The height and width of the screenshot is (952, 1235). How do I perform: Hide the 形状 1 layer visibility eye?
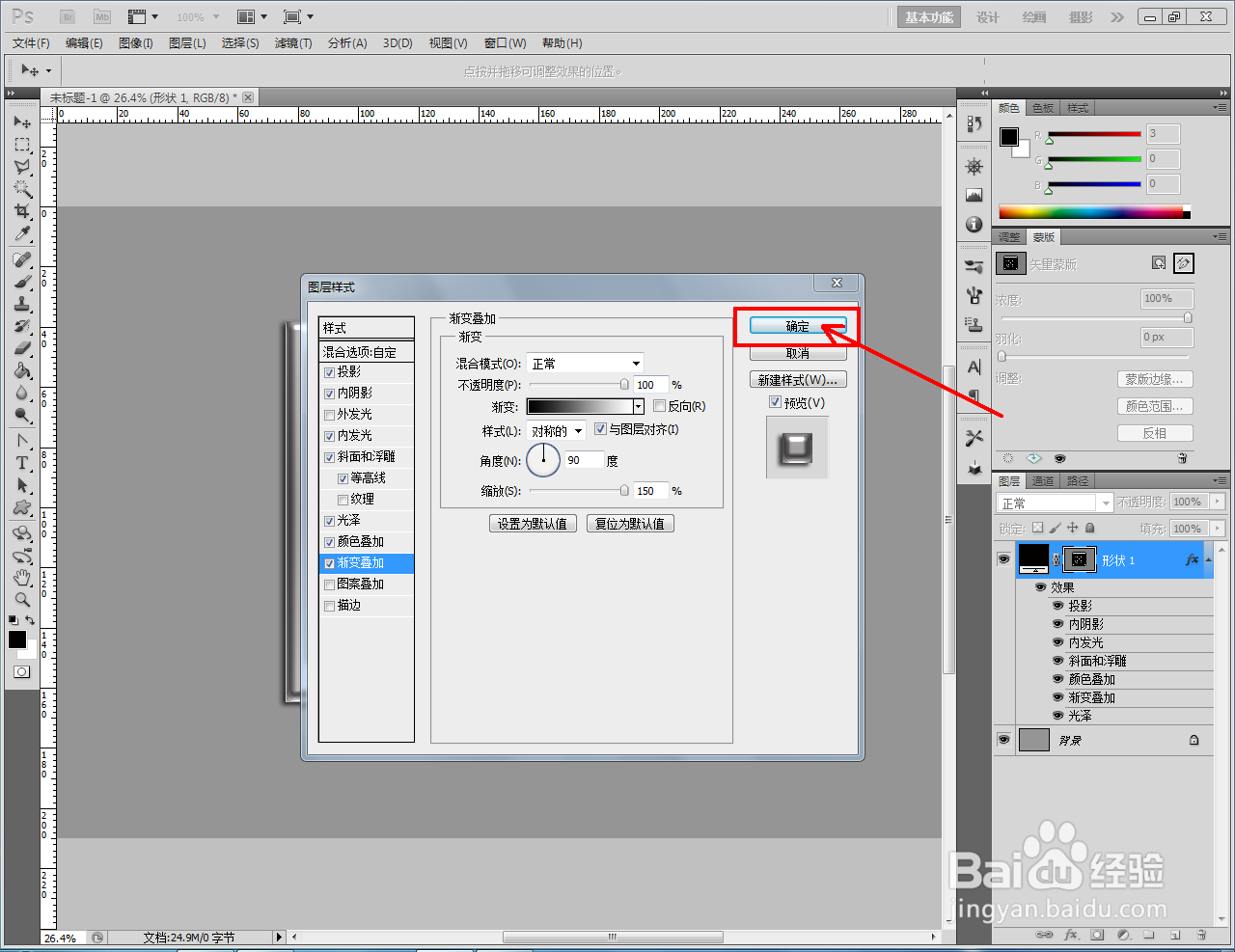1003,559
